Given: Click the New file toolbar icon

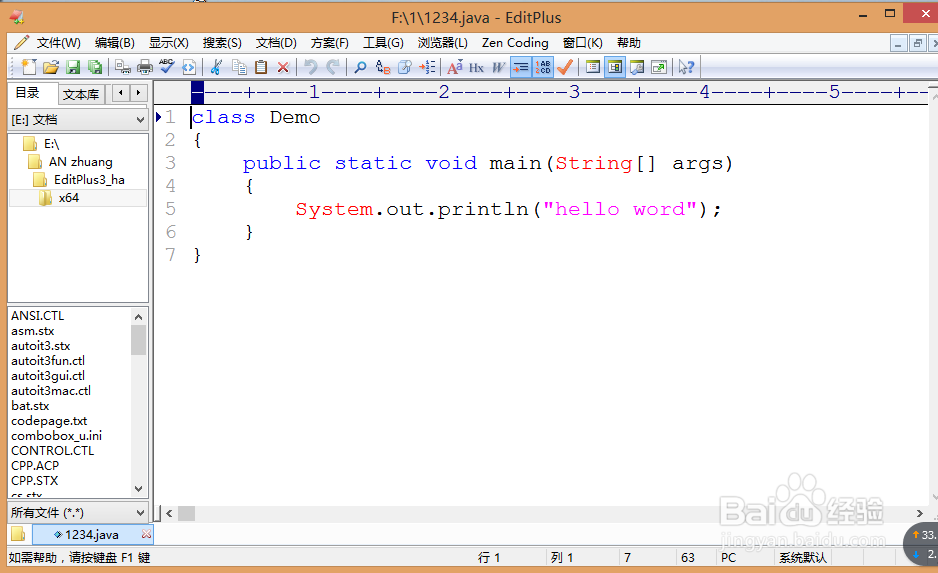Looking at the screenshot, I should [28, 67].
